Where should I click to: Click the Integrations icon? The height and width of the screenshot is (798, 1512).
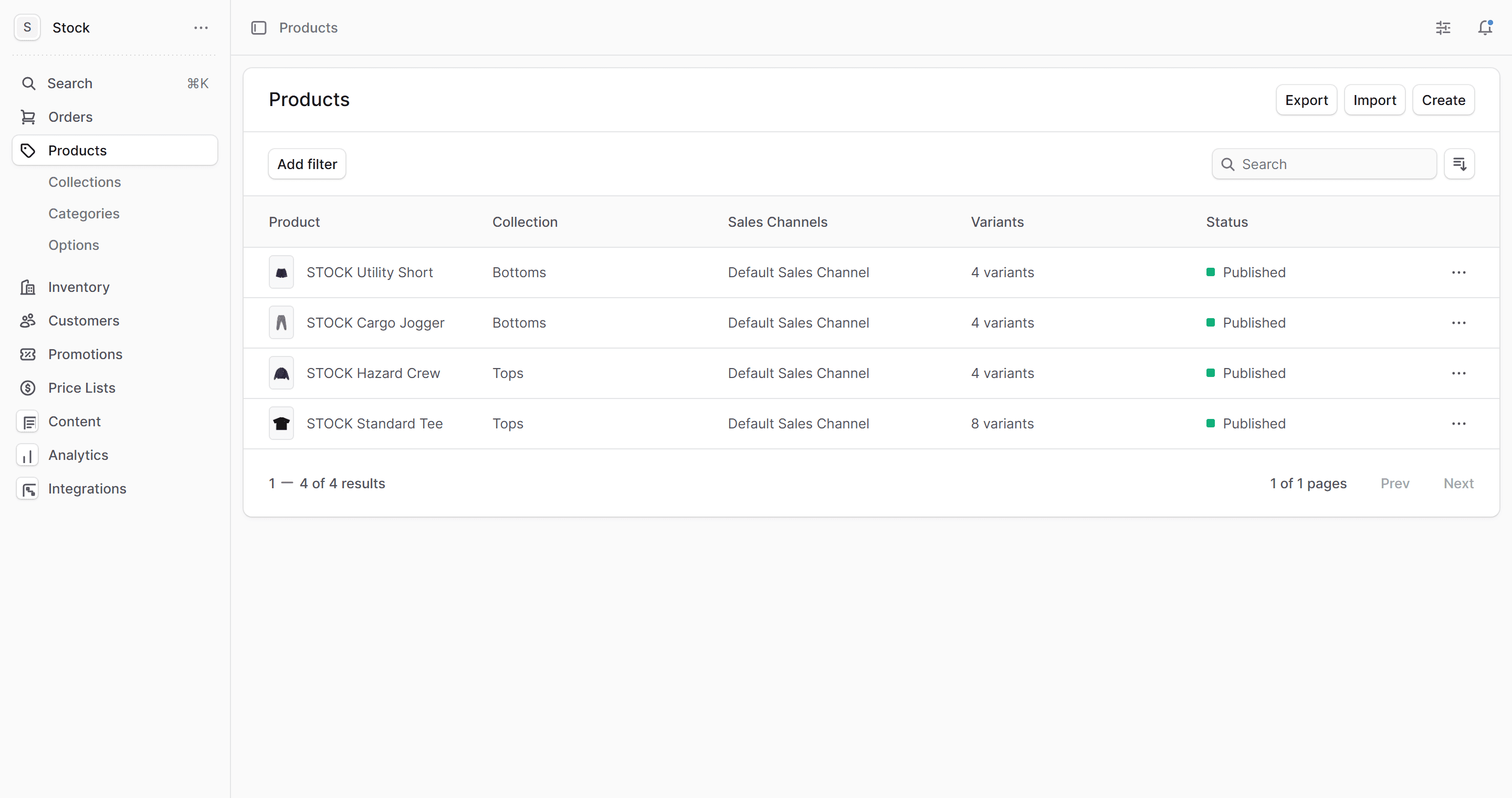coord(28,489)
